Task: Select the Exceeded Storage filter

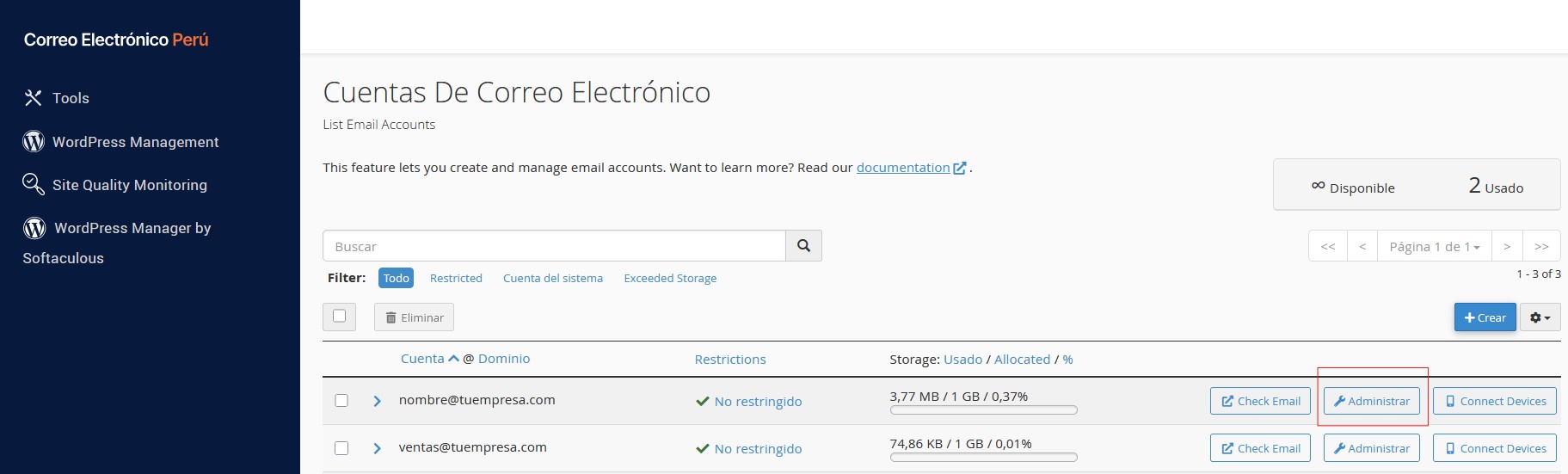Action: [x=670, y=278]
